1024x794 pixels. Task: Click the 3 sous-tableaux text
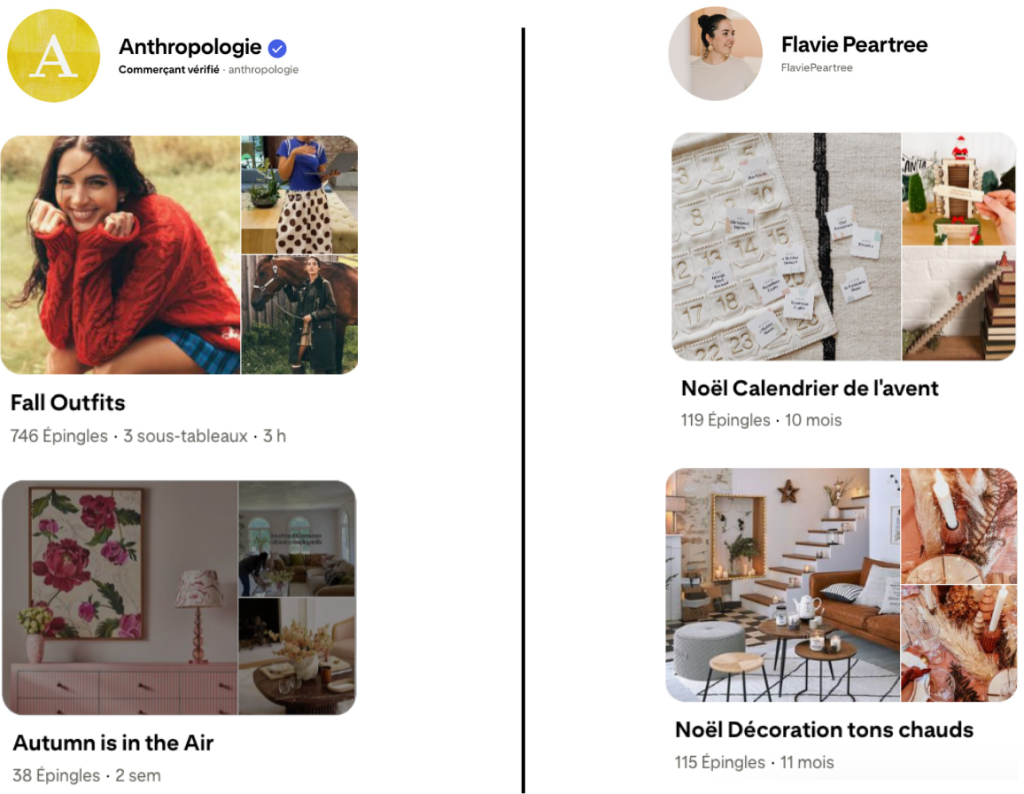pyautogui.click(x=185, y=436)
